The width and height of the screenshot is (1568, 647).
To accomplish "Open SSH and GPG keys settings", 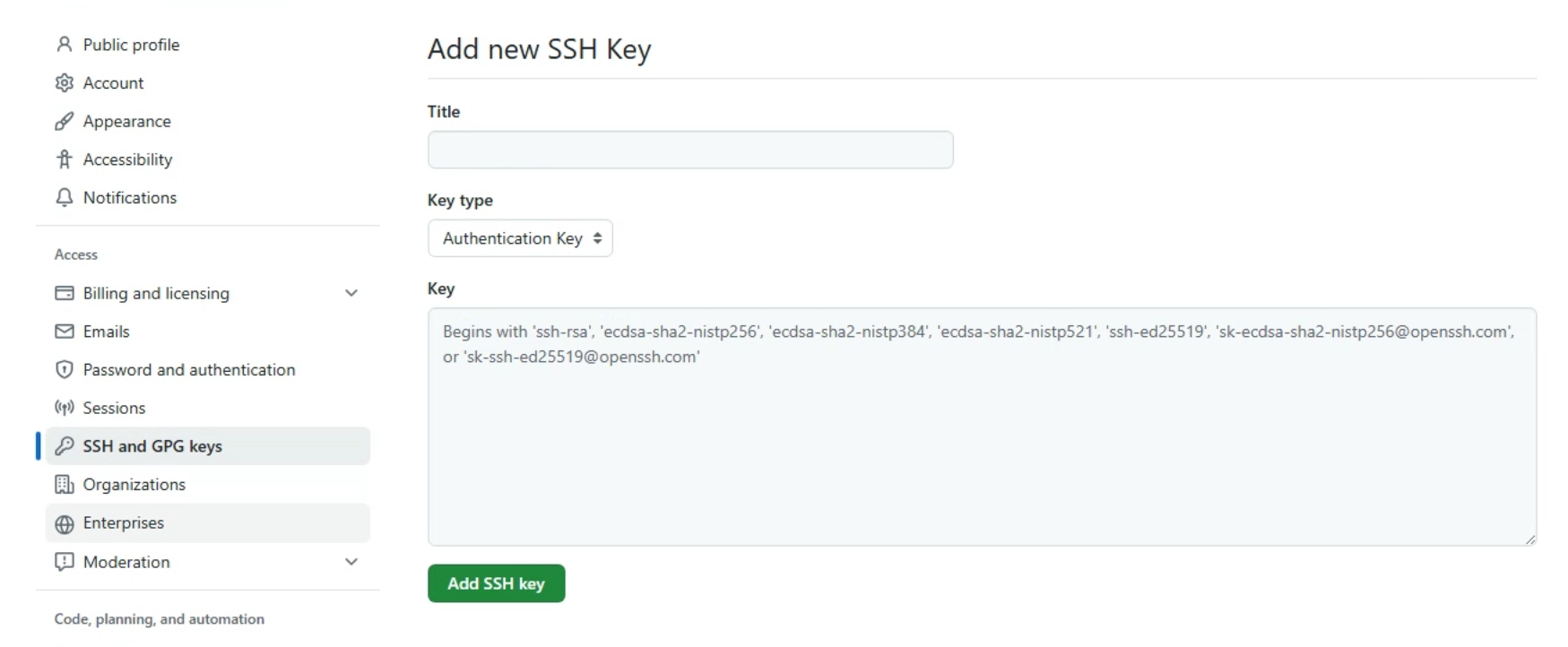I will [152, 446].
